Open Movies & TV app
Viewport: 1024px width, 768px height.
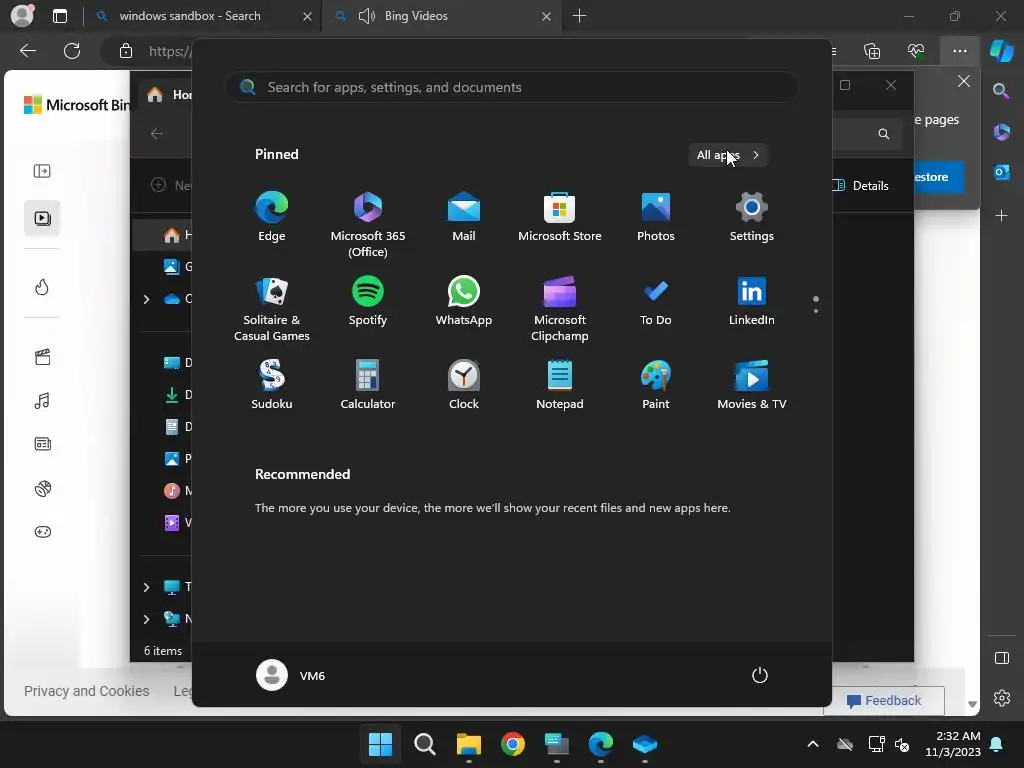coord(752,385)
